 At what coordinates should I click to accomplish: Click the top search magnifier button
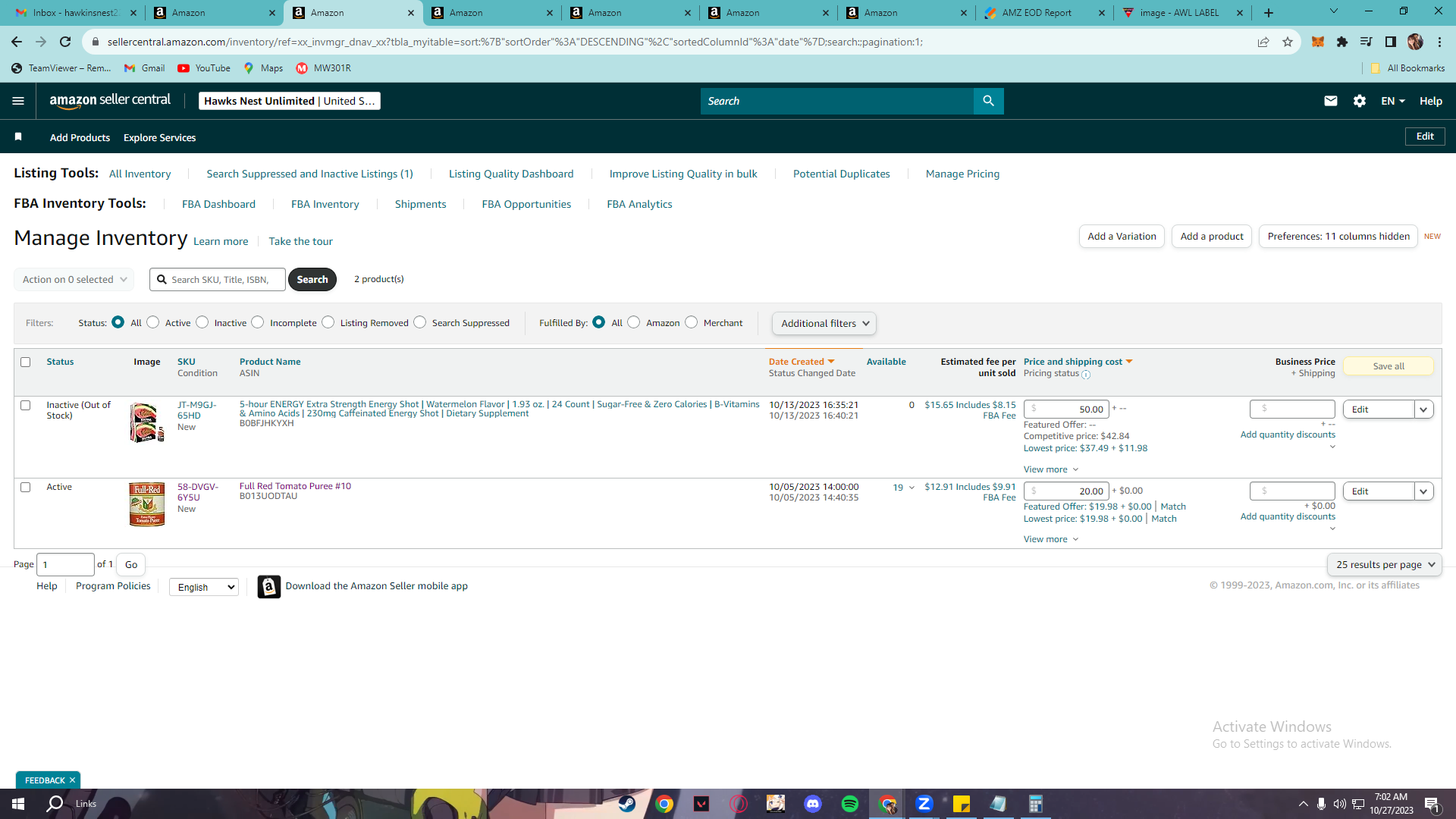[988, 101]
